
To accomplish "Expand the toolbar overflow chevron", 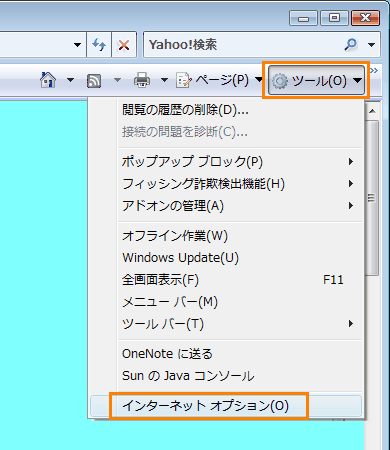I will [374, 71].
